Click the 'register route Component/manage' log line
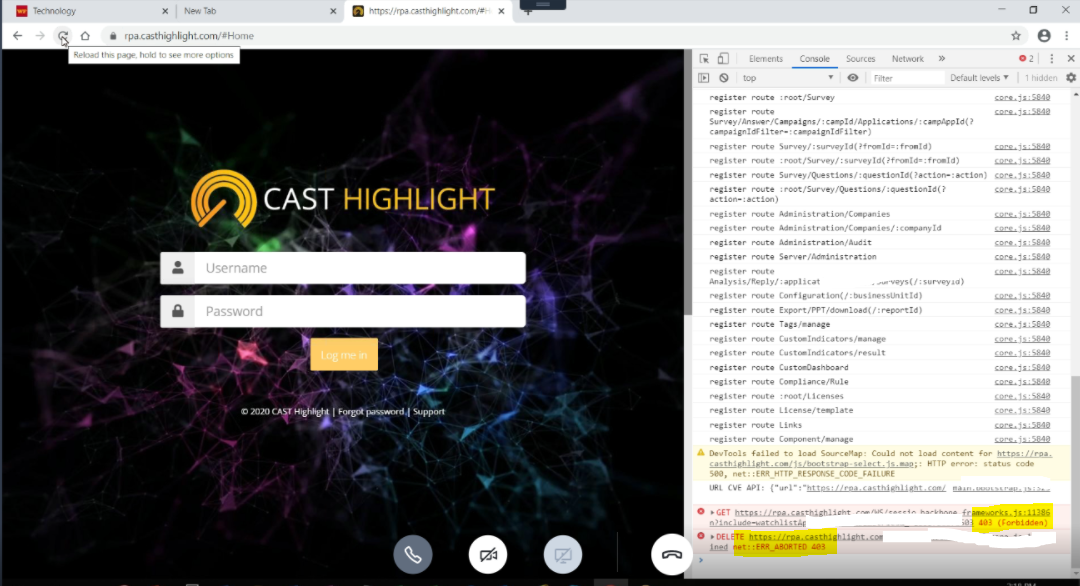Screen dimensions: 1080x586 point(781,439)
